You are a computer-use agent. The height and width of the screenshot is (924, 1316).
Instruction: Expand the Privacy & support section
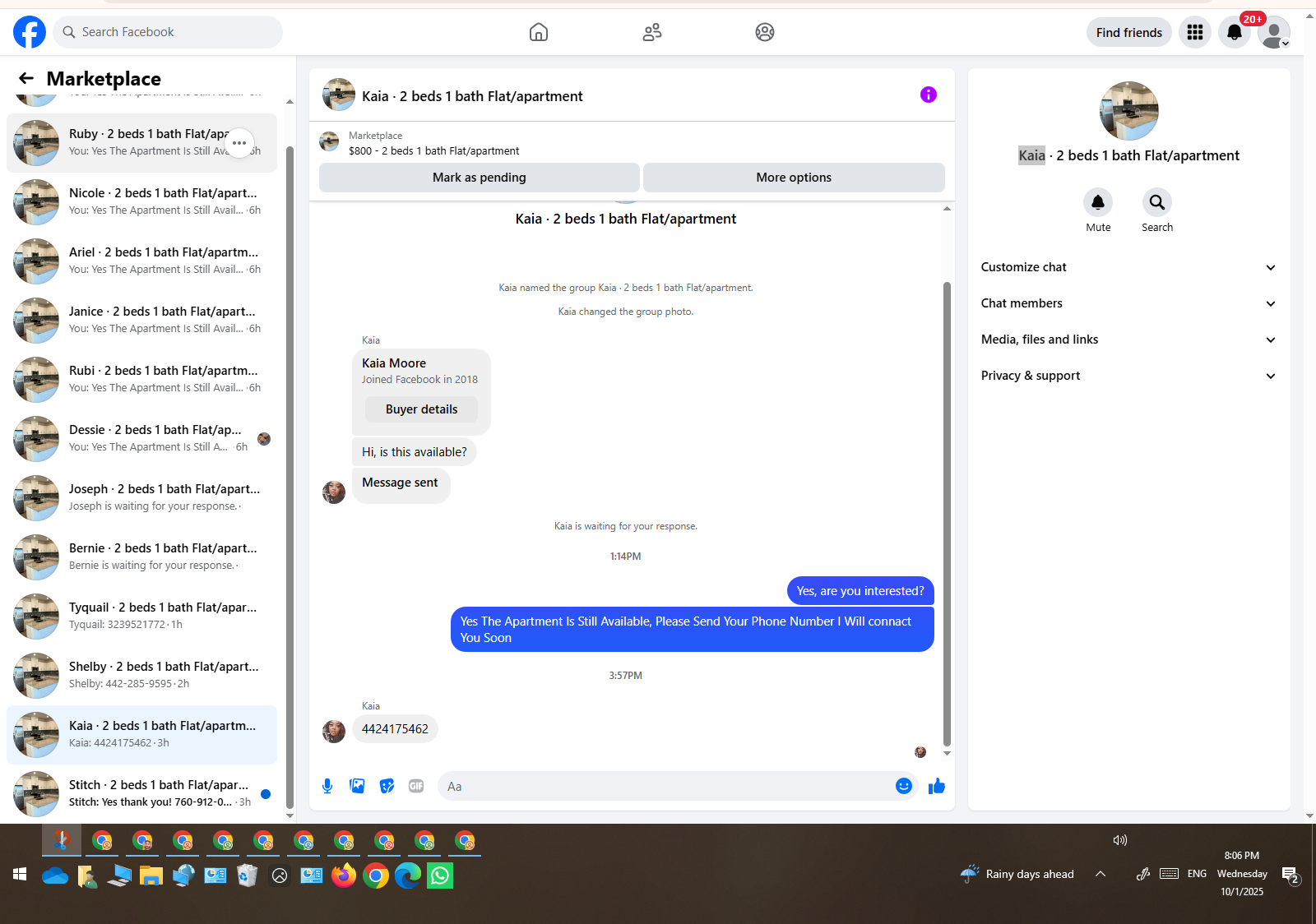coord(1128,376)
